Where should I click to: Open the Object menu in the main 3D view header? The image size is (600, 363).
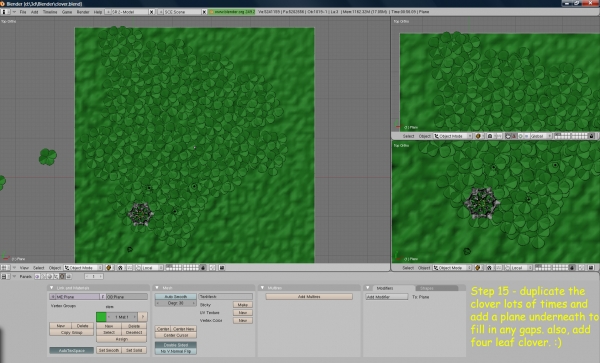(x=55, y=268)
